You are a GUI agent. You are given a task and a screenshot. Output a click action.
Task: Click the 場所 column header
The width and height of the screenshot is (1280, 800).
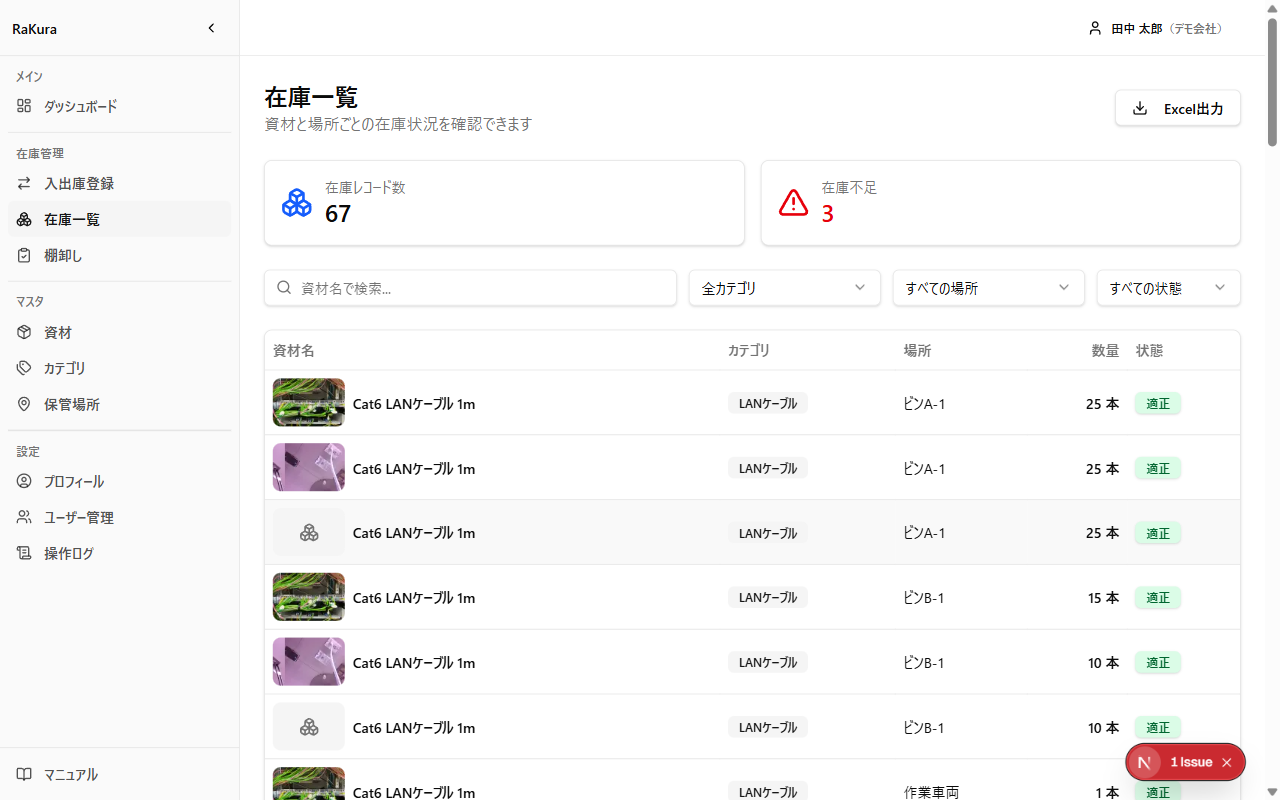918,351
